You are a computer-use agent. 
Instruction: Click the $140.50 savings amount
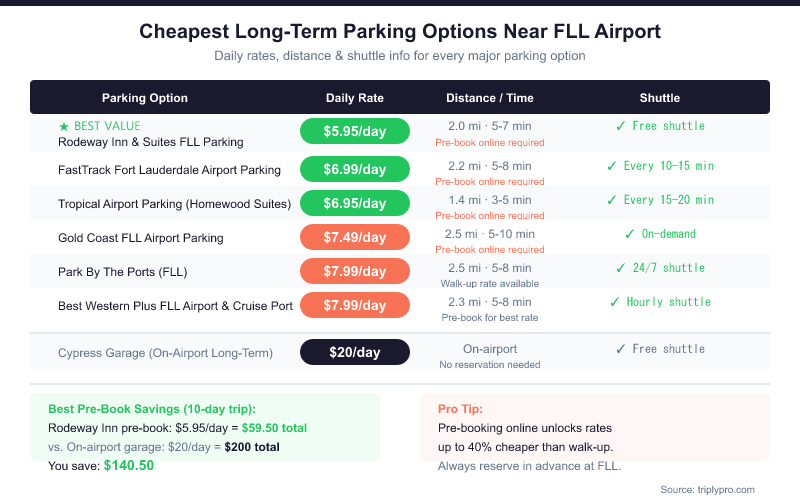pyautogui.click(x=128, y=466)
